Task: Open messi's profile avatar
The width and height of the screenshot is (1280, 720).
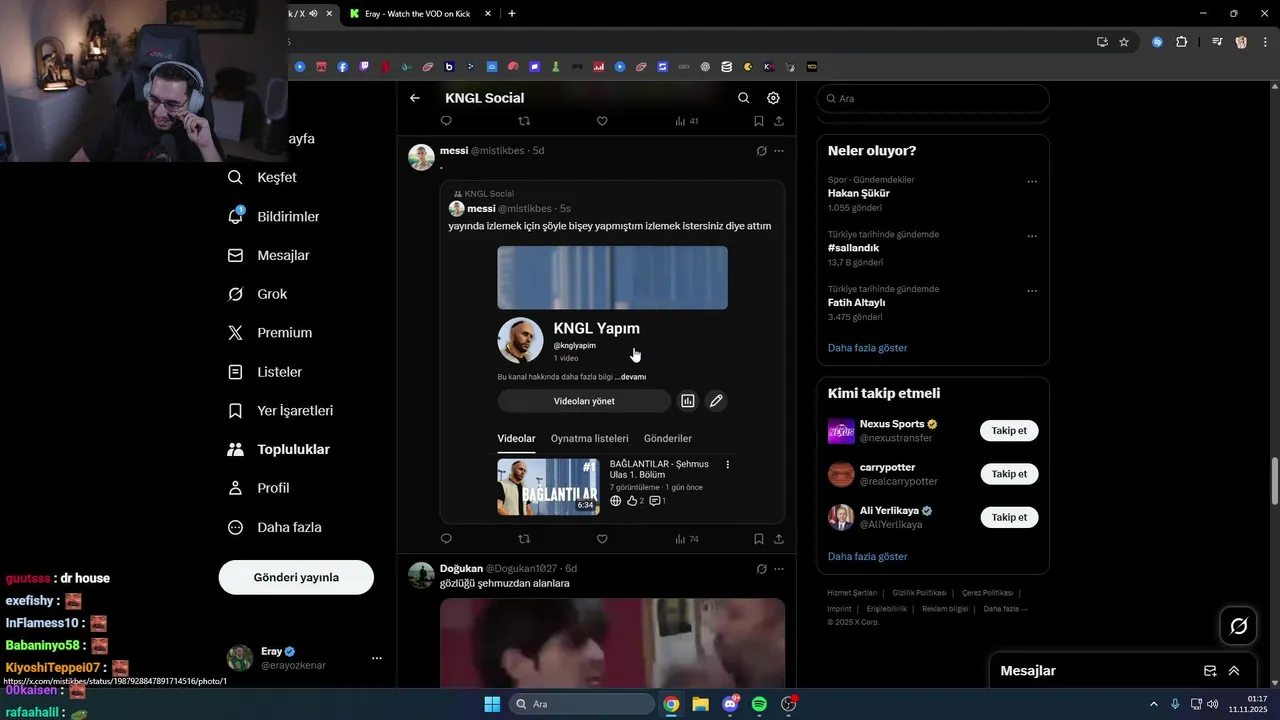Action: pos(421,158)
